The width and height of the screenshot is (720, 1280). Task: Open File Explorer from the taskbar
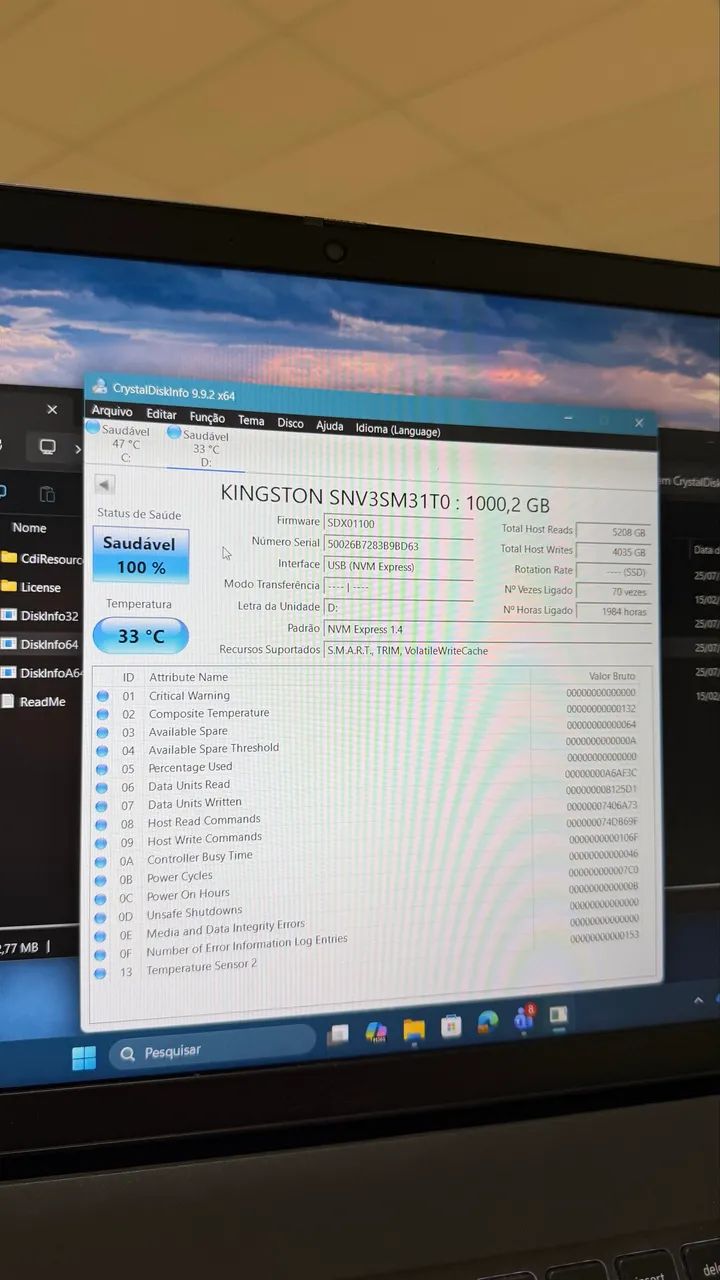414,1028
